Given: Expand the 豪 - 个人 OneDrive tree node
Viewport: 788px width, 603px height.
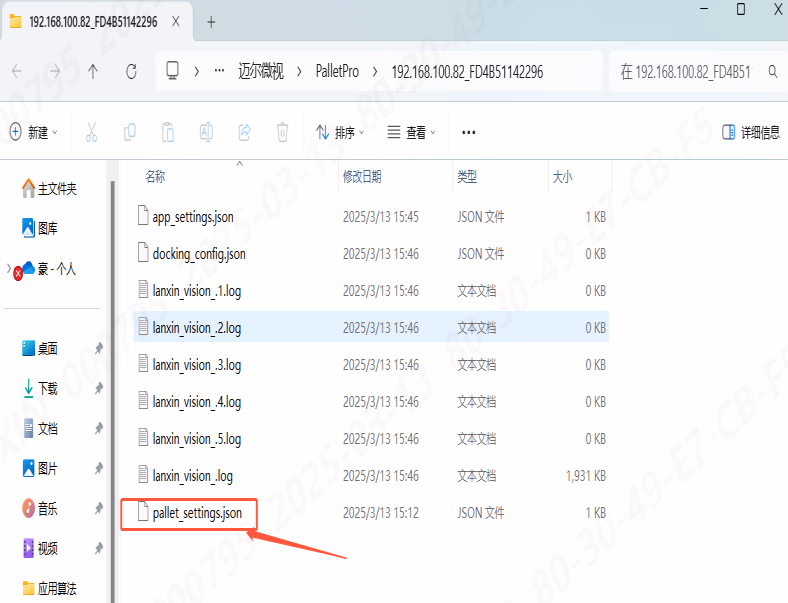Looking at the screenshot, I should pos(9,268).
